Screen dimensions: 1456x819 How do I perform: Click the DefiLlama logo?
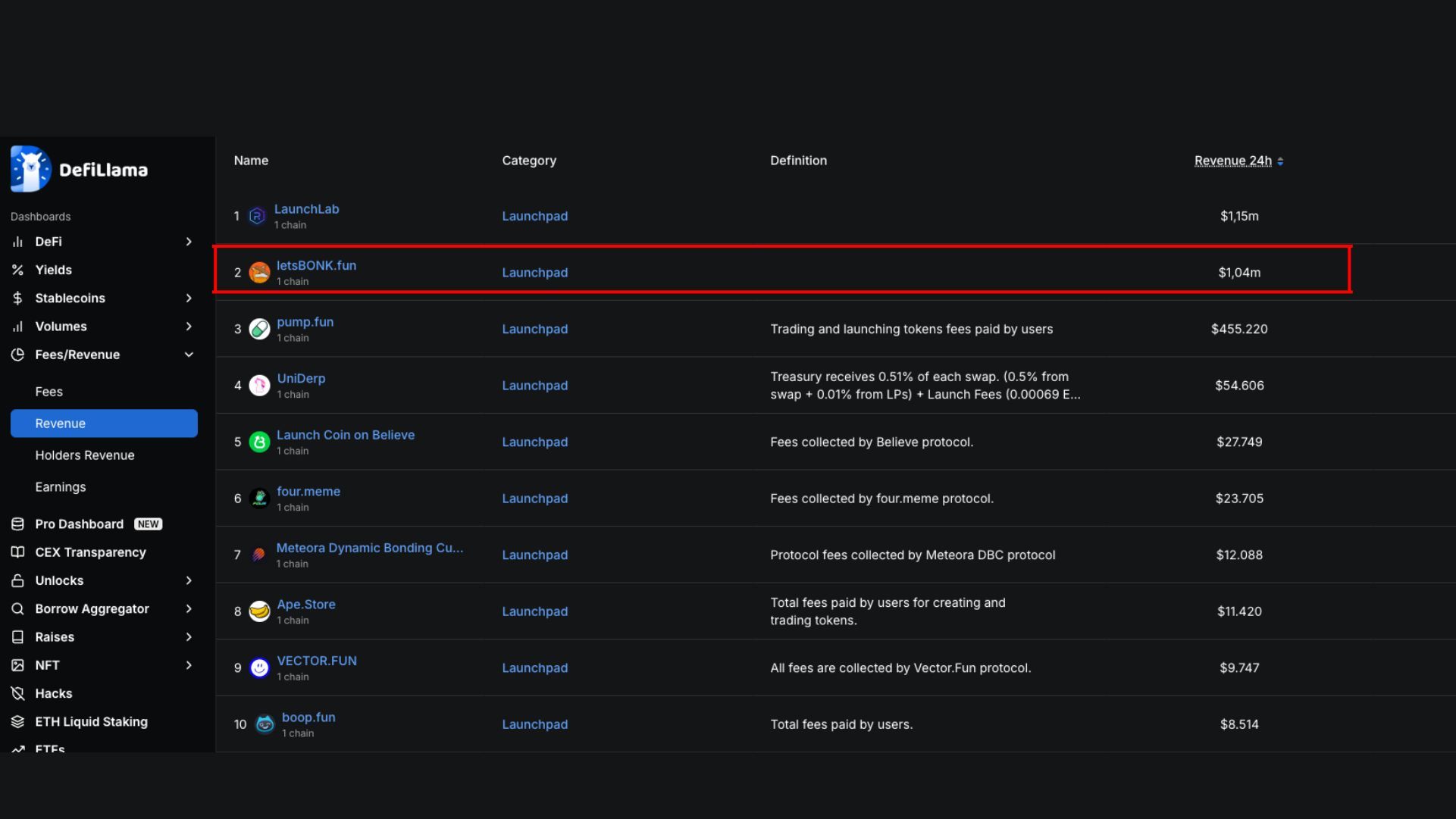pyautogui.click(x=80, y=169)
